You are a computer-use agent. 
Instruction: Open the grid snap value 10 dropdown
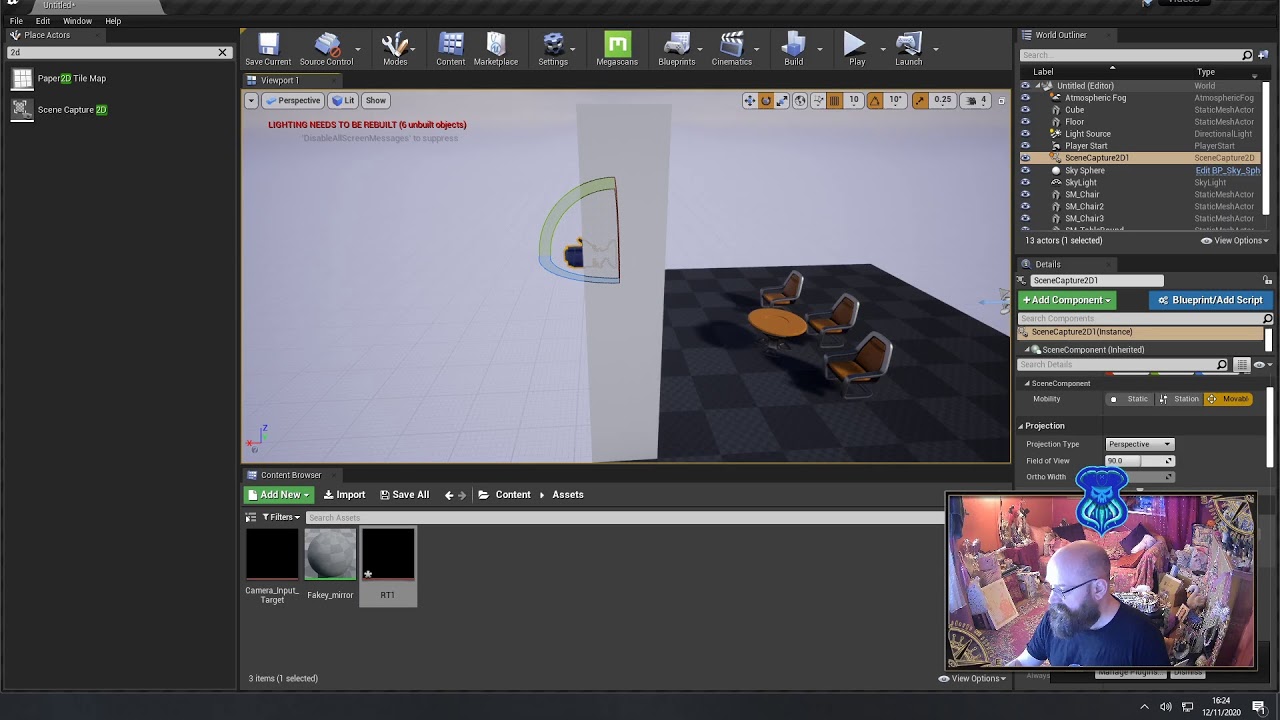[854, 100]
